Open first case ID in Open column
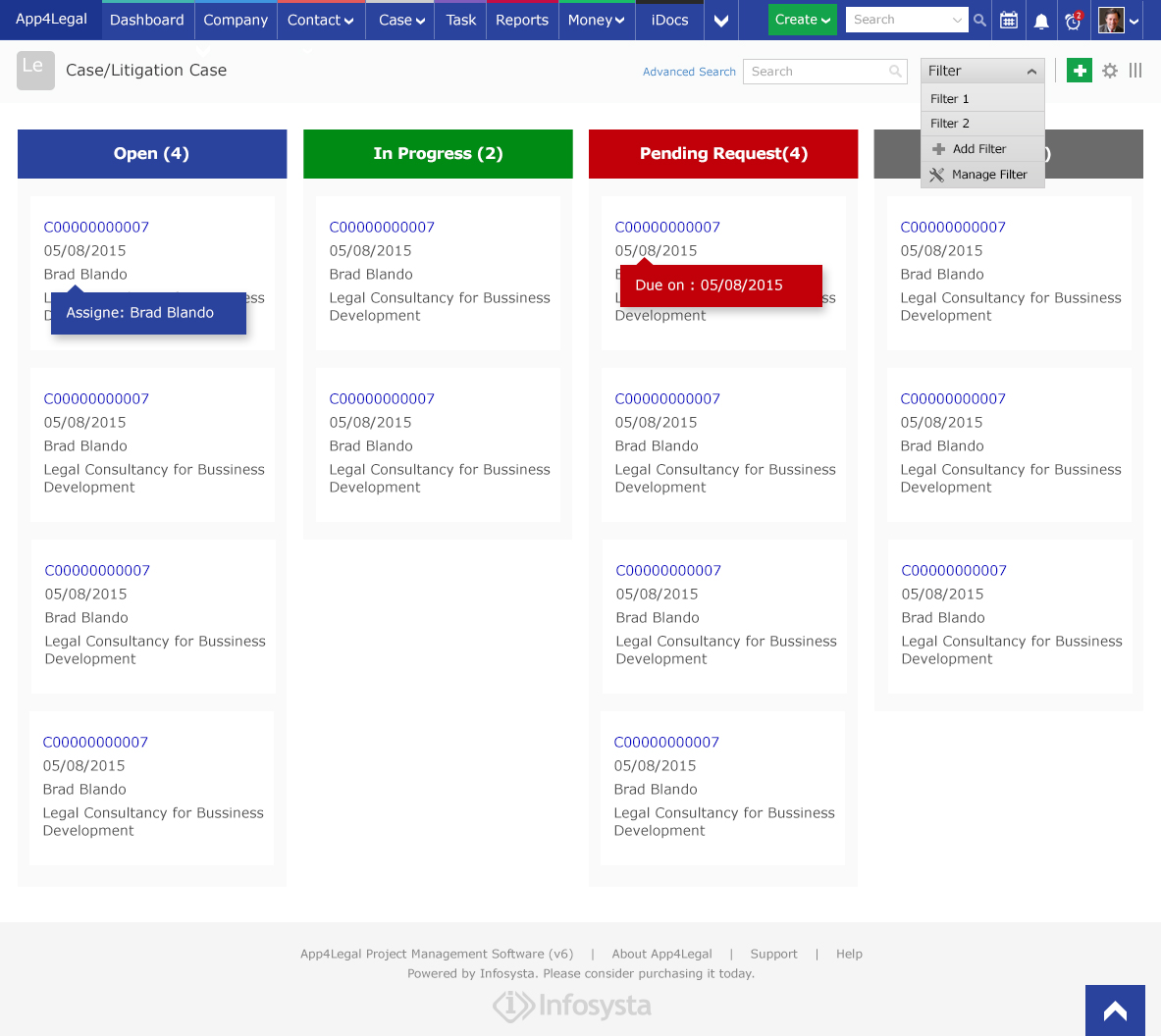 (96, 228)
